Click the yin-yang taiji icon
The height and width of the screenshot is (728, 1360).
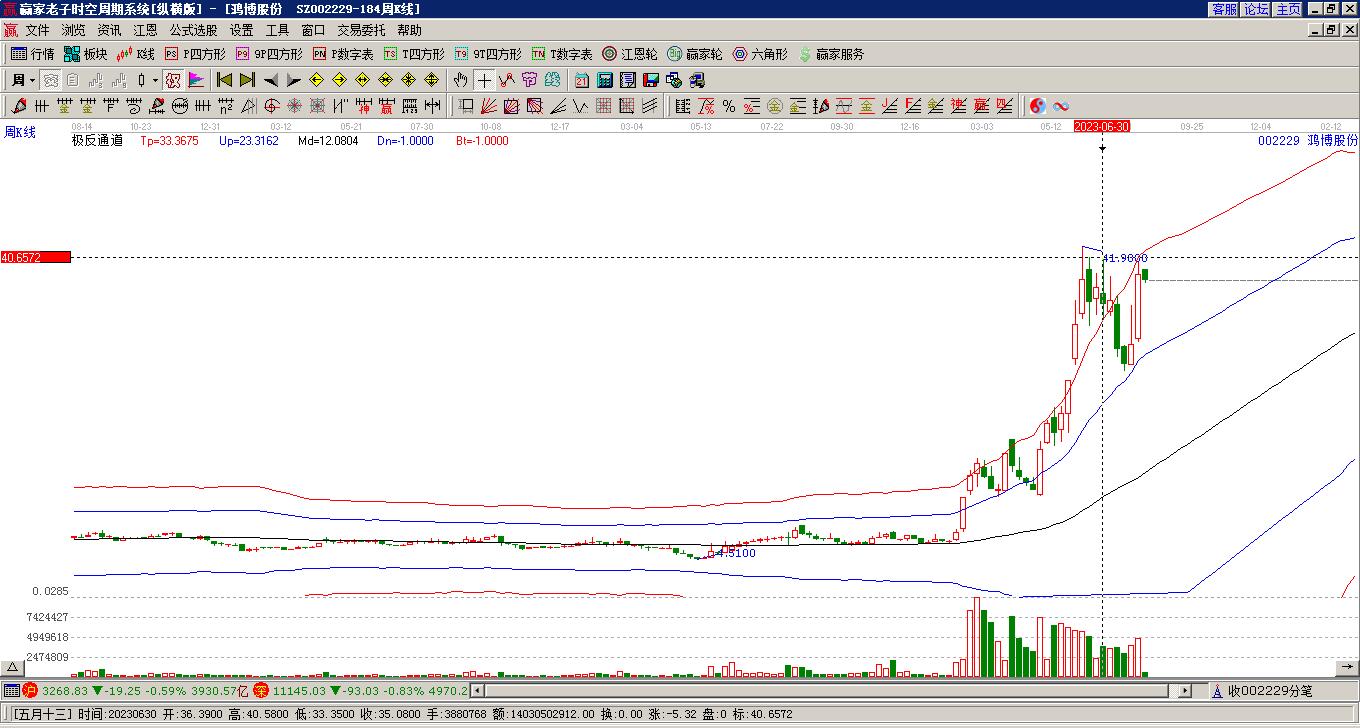tap(1038, 106)
